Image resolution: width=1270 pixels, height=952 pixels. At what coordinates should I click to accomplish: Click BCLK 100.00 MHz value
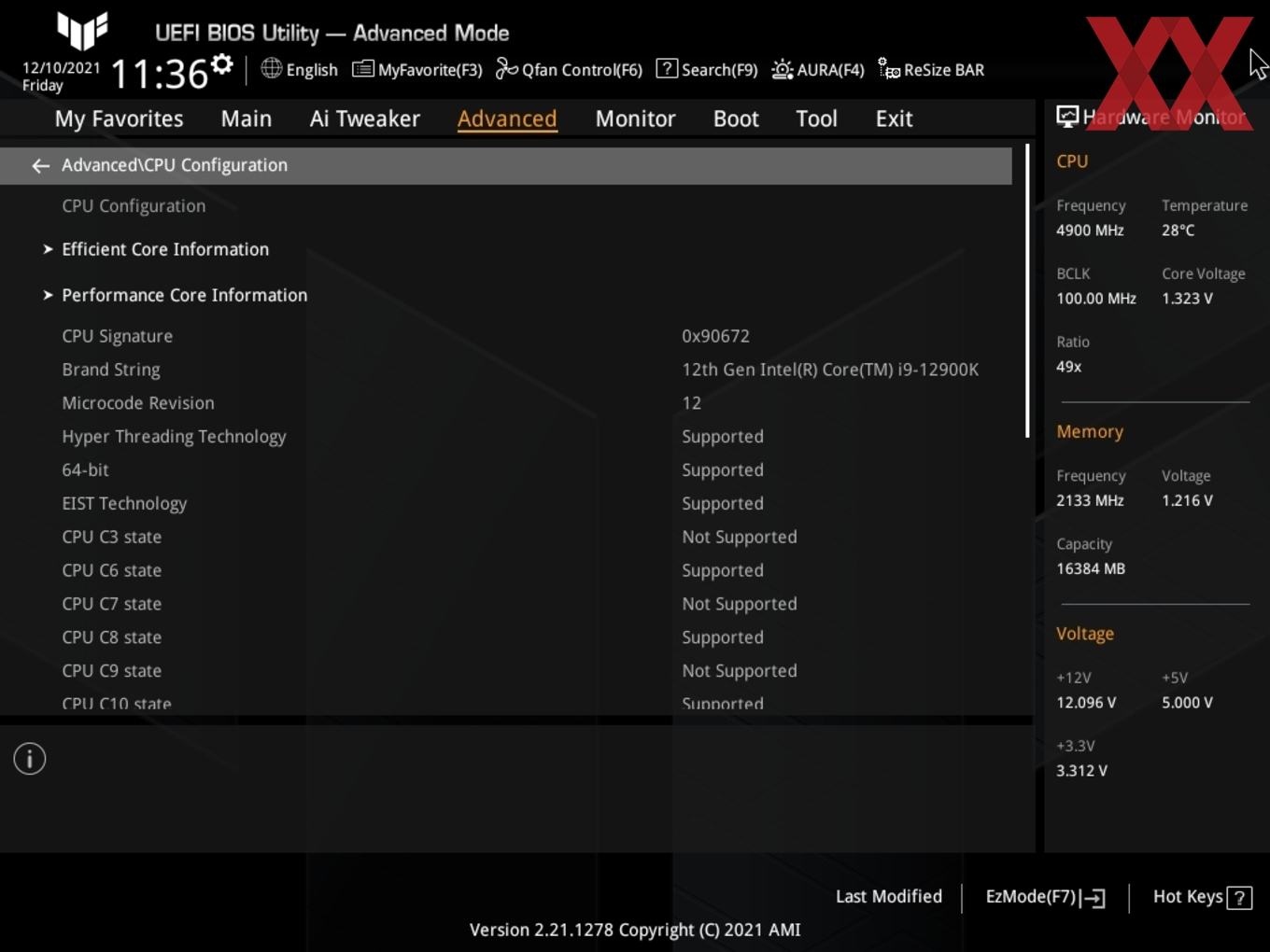pyautogui.click(x=1096, y=299)
